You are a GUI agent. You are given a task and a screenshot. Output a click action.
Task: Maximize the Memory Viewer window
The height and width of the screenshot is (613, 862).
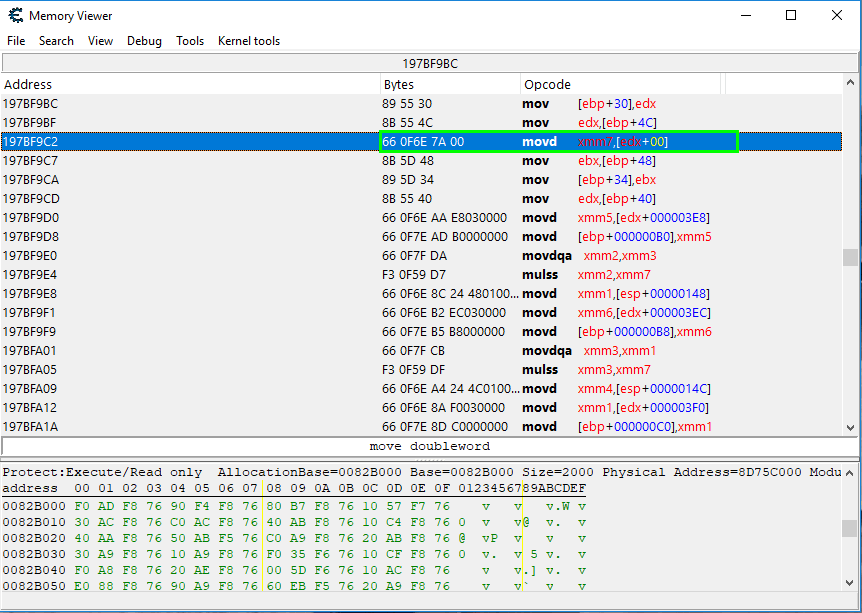pyautogui.click(x=791, y=15)
